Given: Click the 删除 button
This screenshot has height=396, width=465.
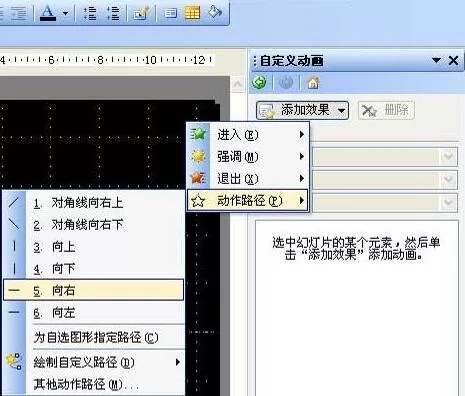Looking at the screenshot, I should click(386, 110).
